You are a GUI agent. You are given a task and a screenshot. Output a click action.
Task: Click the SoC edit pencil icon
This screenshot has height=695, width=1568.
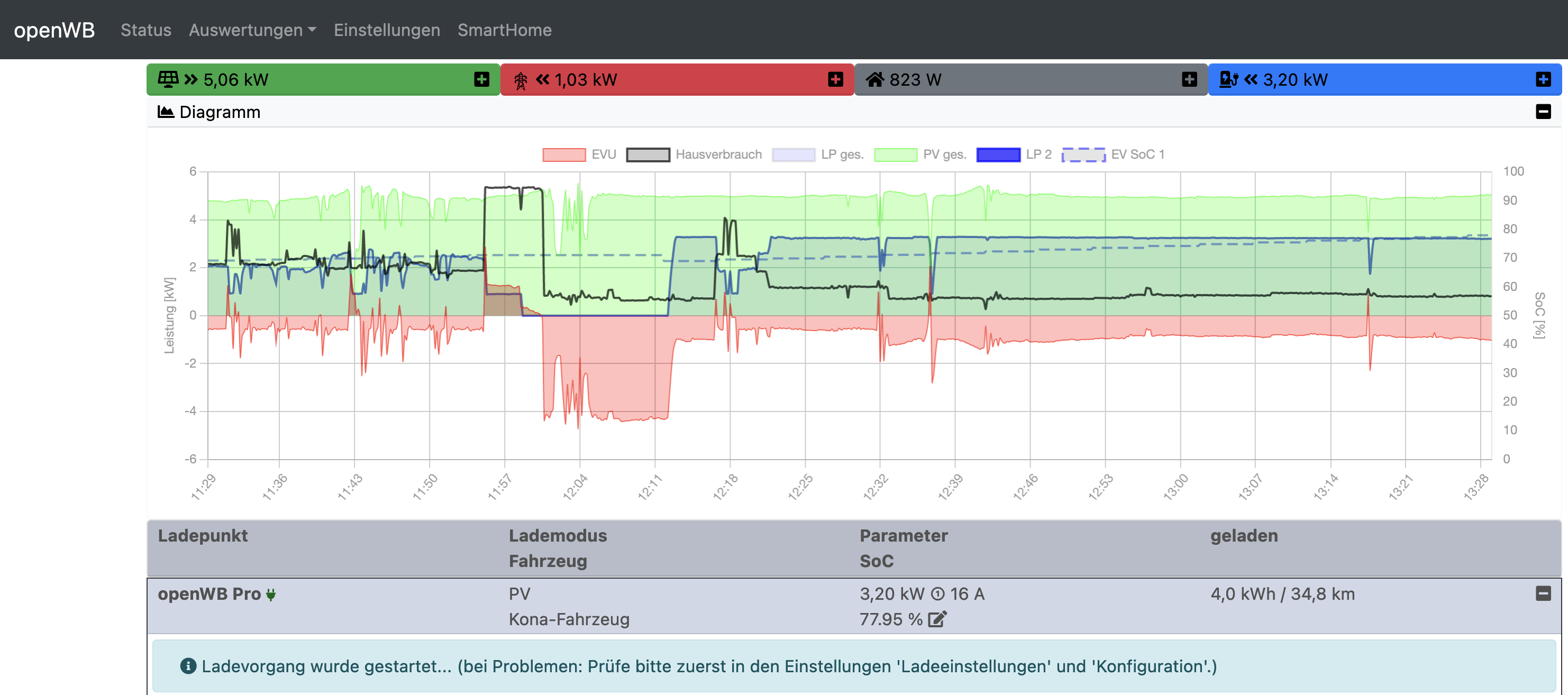click(937, 619)
